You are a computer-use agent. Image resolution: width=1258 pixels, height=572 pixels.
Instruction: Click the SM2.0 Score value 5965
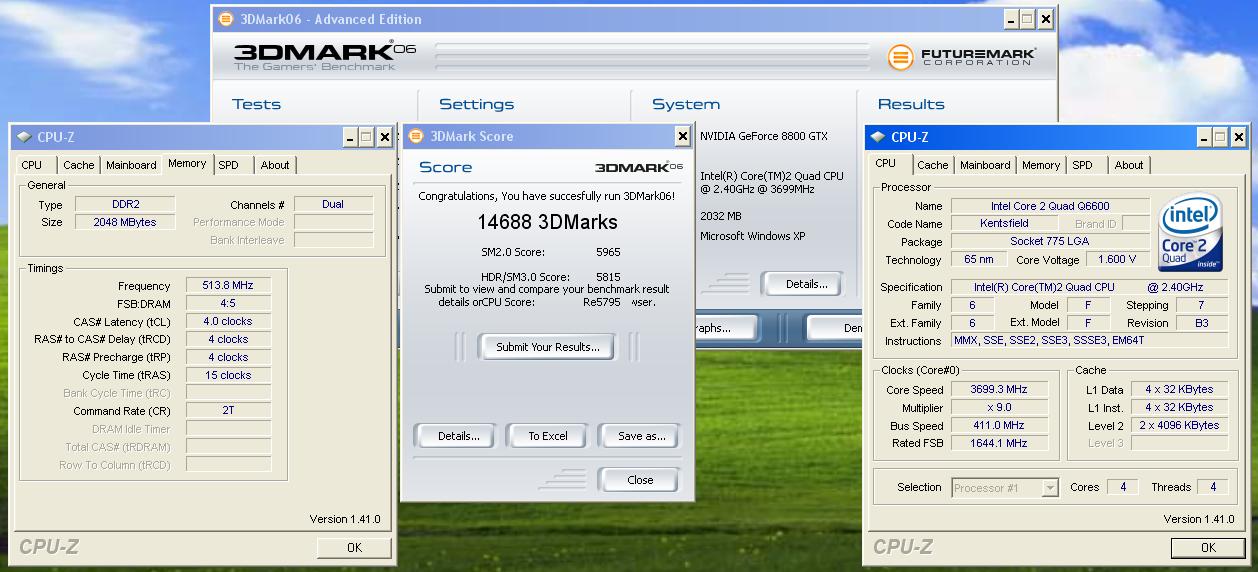608,253
